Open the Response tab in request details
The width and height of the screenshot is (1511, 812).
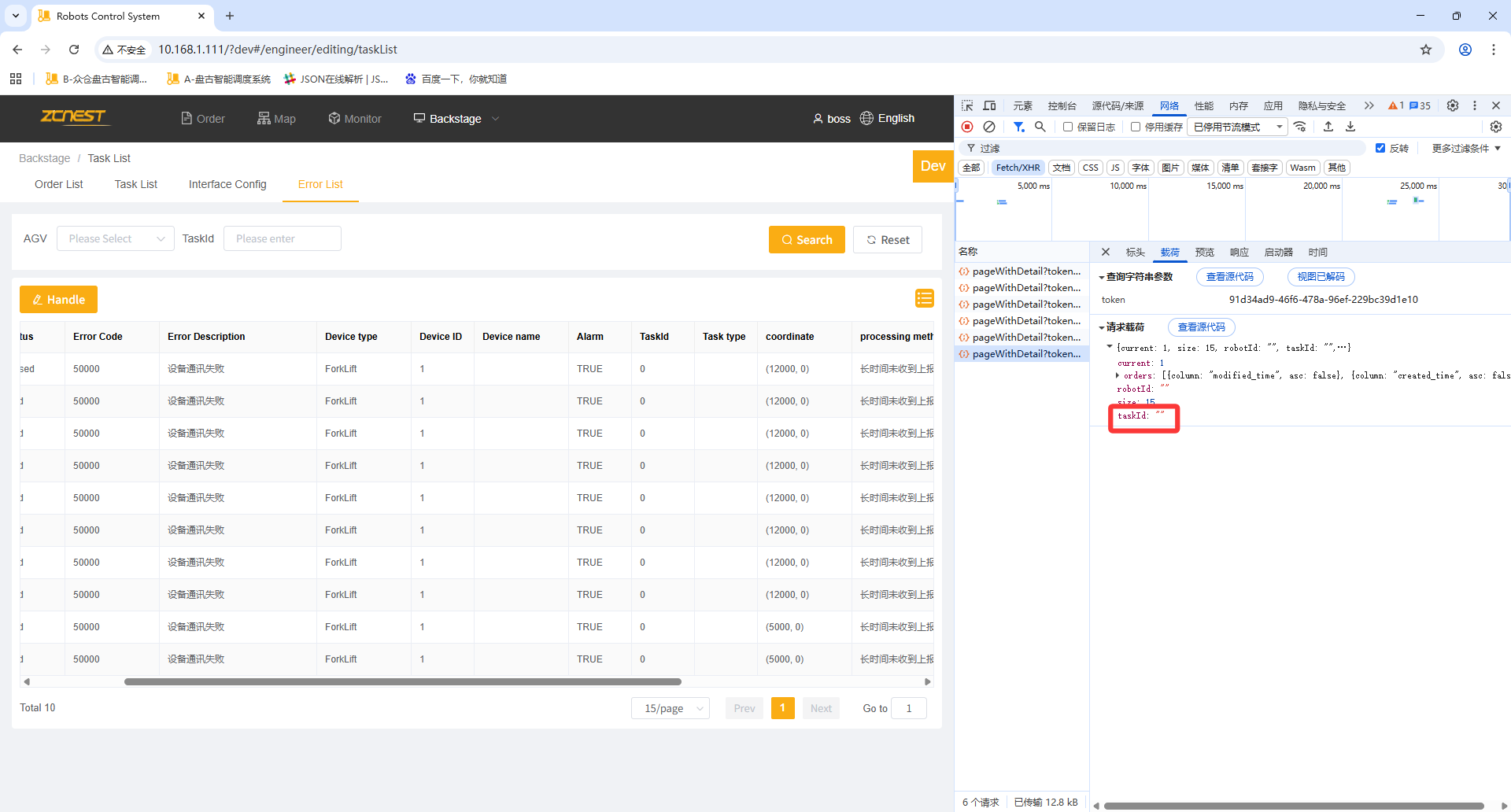(1239, 253)
